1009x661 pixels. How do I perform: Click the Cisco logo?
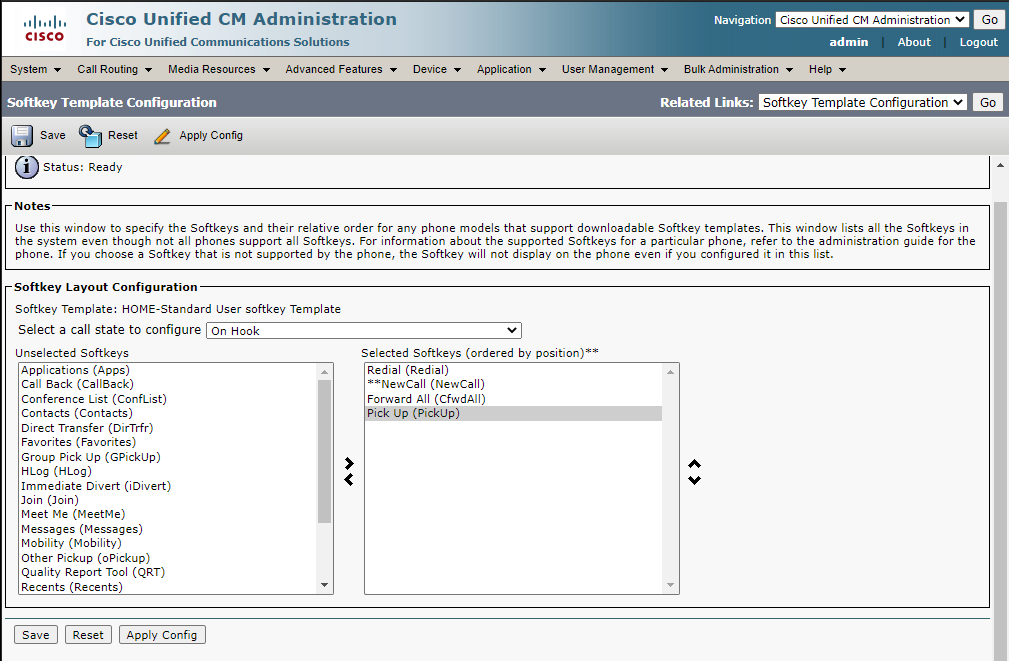(x=44, y=29)
